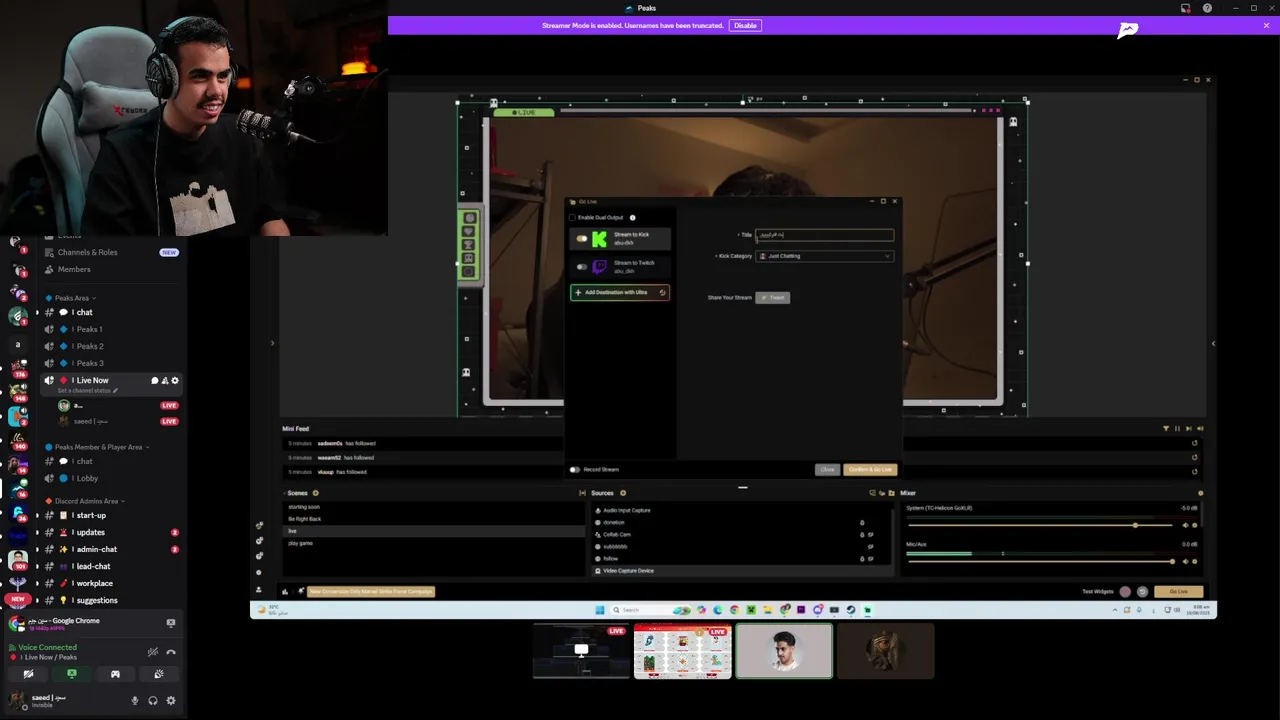Screen dimensions: 1280x720
Task: Click the Disable streamer mode button
Action: [x=745, y=25]
